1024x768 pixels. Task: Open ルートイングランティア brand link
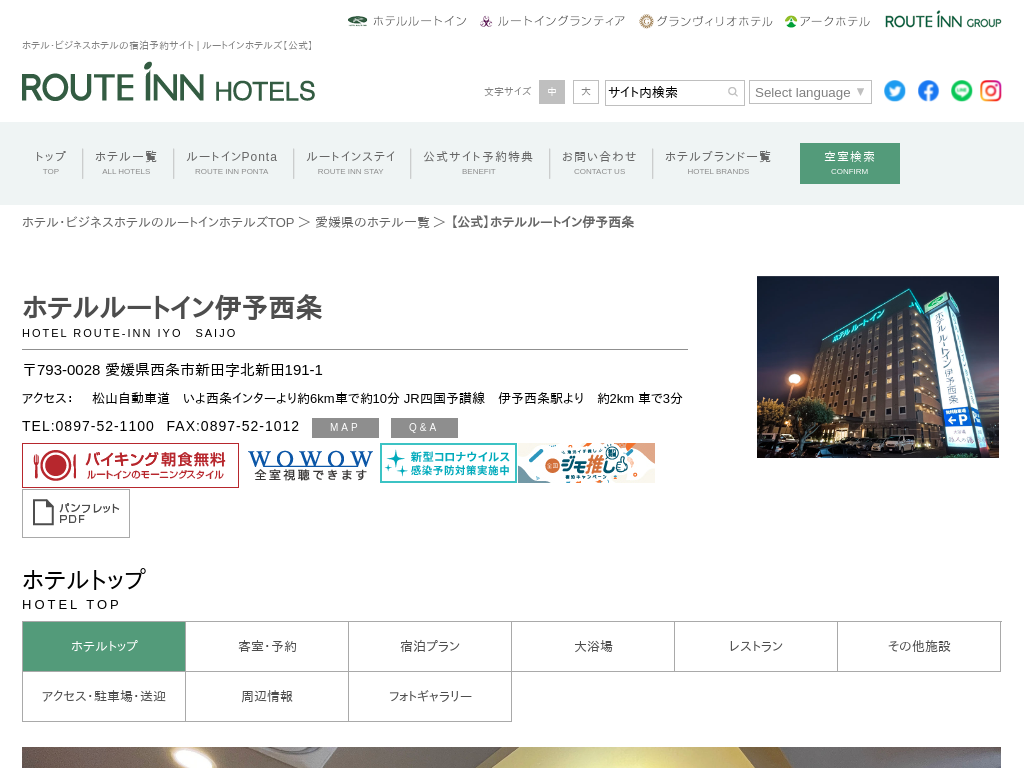click(552, 21)
